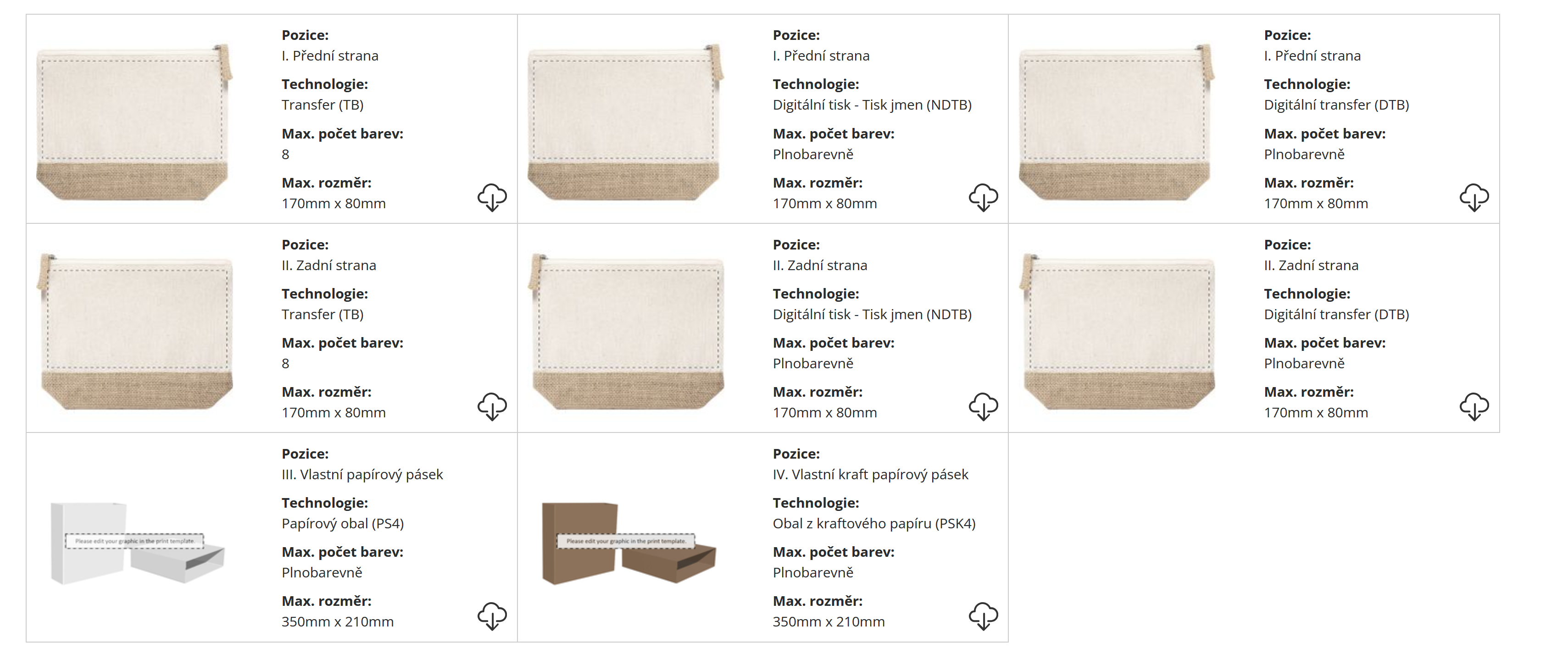1568x654 pixels.
Task: Download back side Digitální transfer (DTB) template
Action: [1473, 406]
